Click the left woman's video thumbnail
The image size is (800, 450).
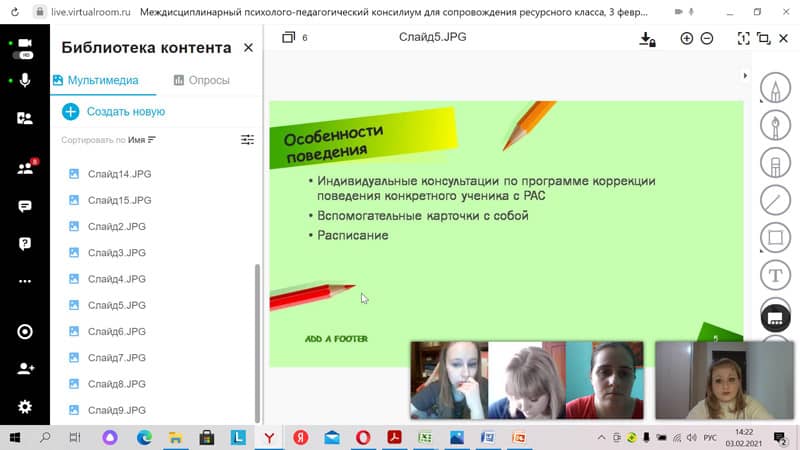tap(449, 380)
